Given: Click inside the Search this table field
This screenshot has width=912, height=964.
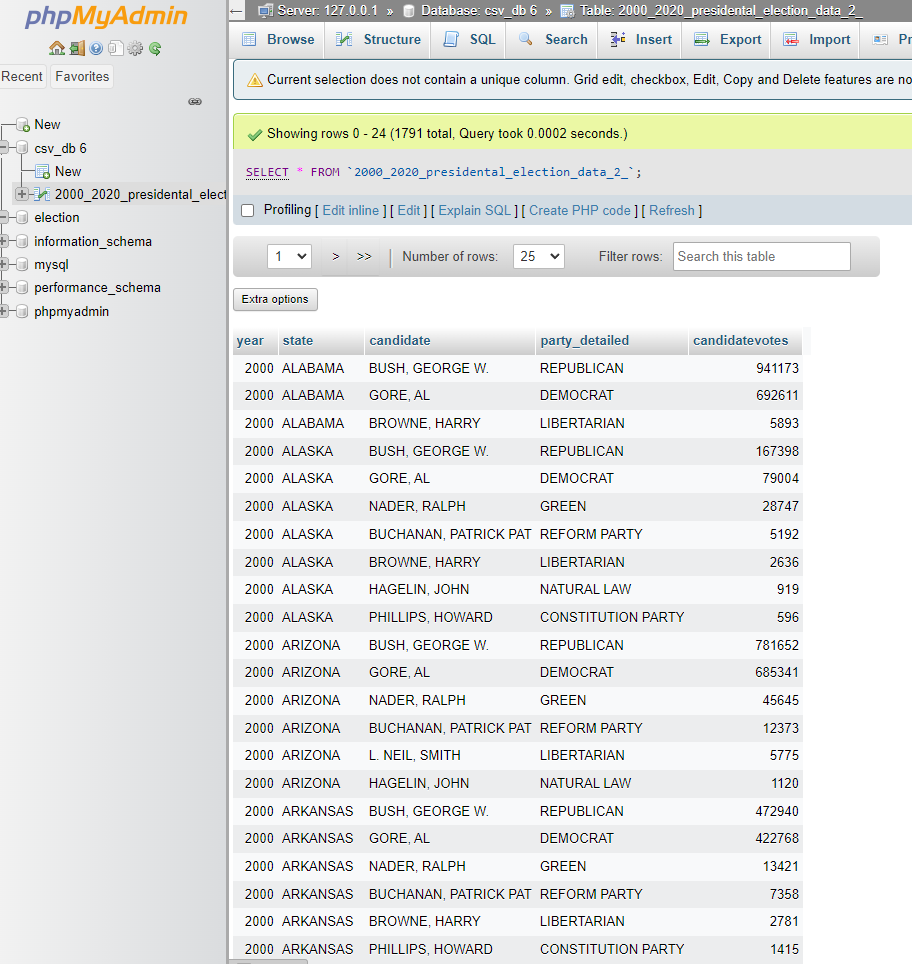Looking at the screenshot, I should (761, 256).
